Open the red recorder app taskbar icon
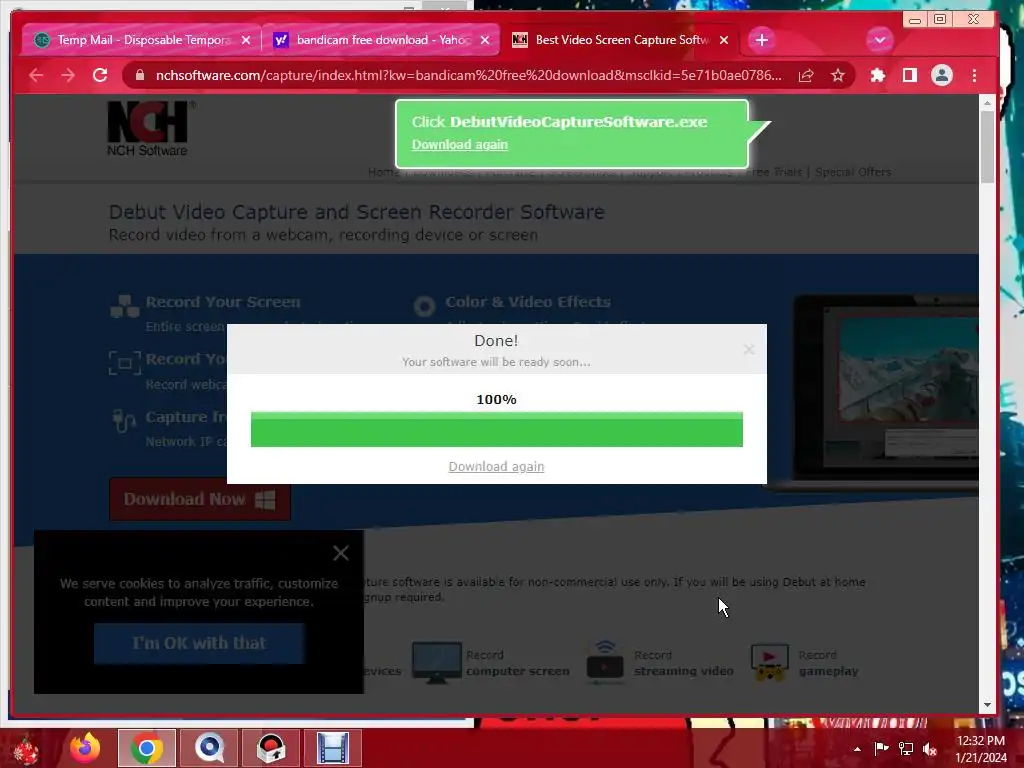 point(271,748)
